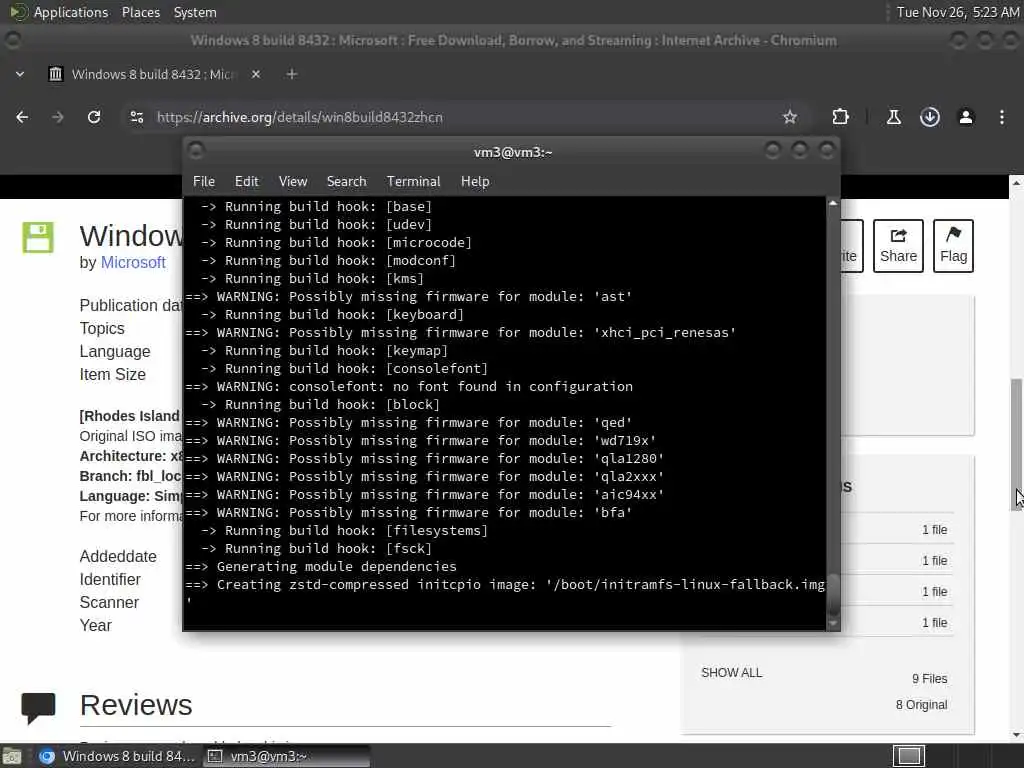Bookmark this page with star icon
Screen dimensions: 1024x768
pos(790,118)
